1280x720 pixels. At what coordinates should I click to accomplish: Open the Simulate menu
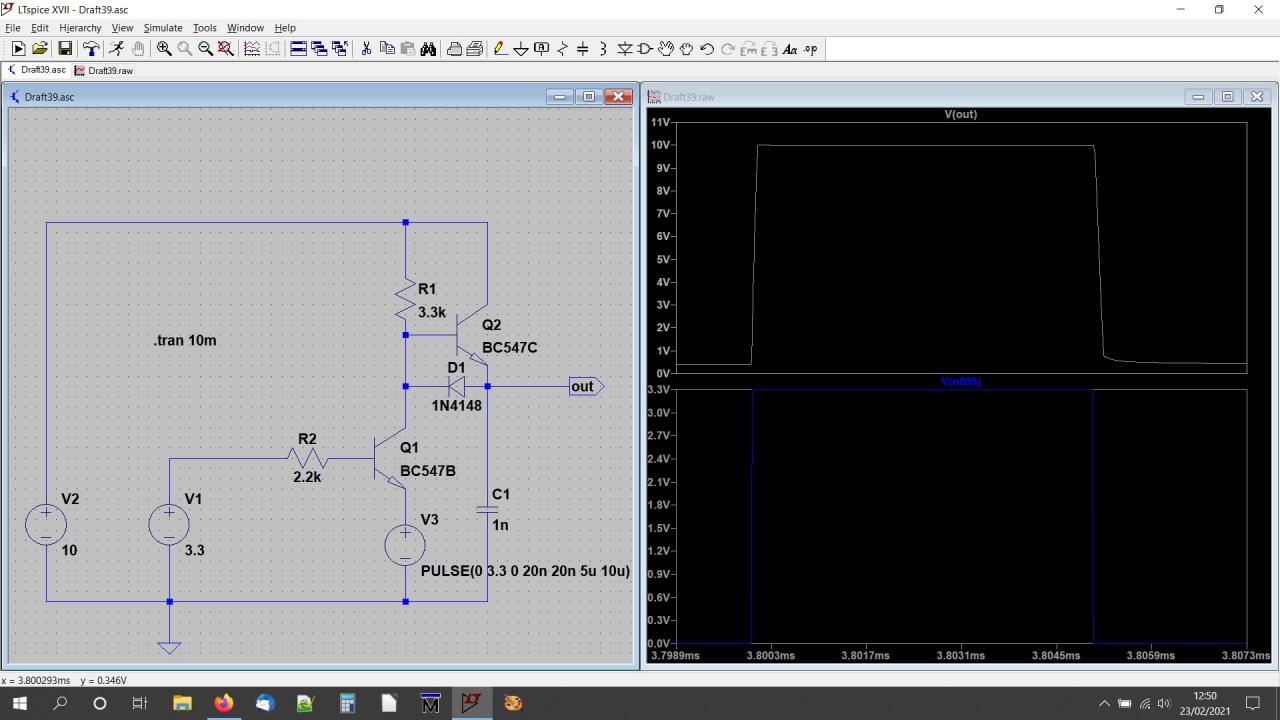pos(163,28)
